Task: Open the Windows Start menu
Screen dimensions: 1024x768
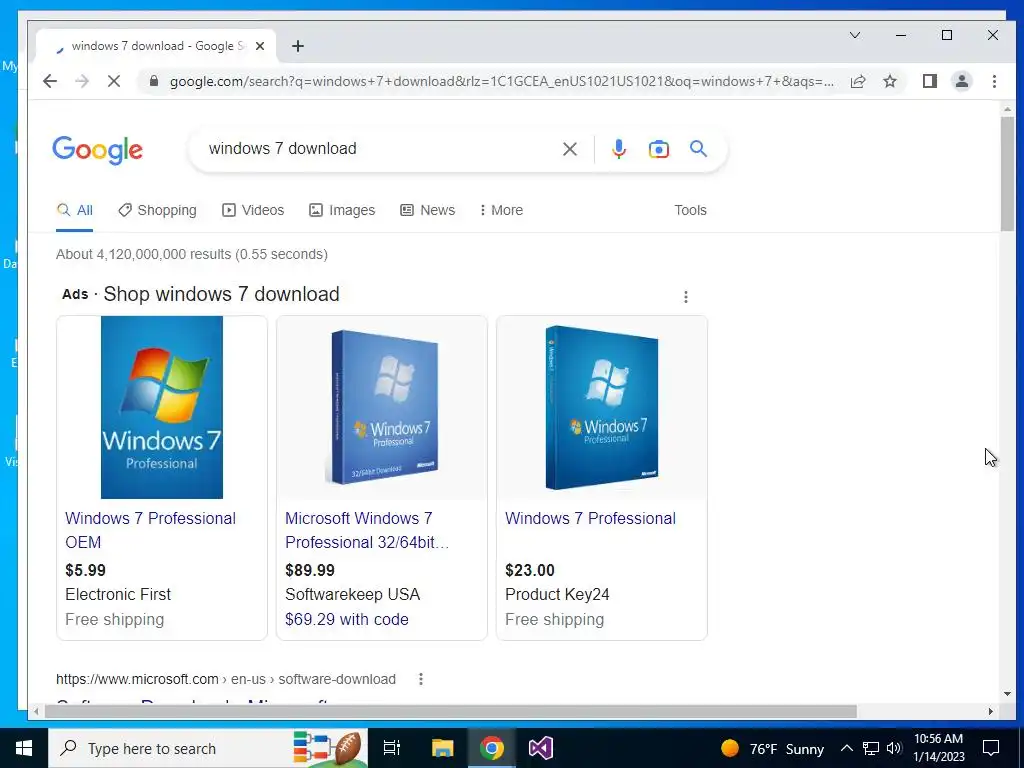Action: 24,748
